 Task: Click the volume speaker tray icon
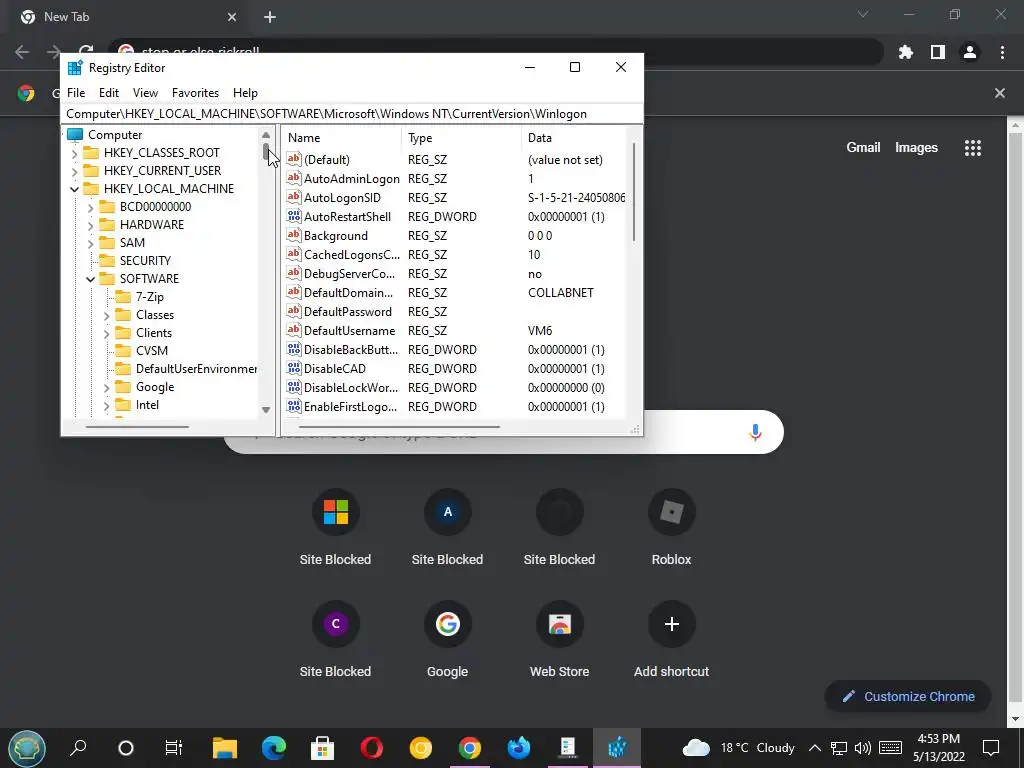pos(863,748)
